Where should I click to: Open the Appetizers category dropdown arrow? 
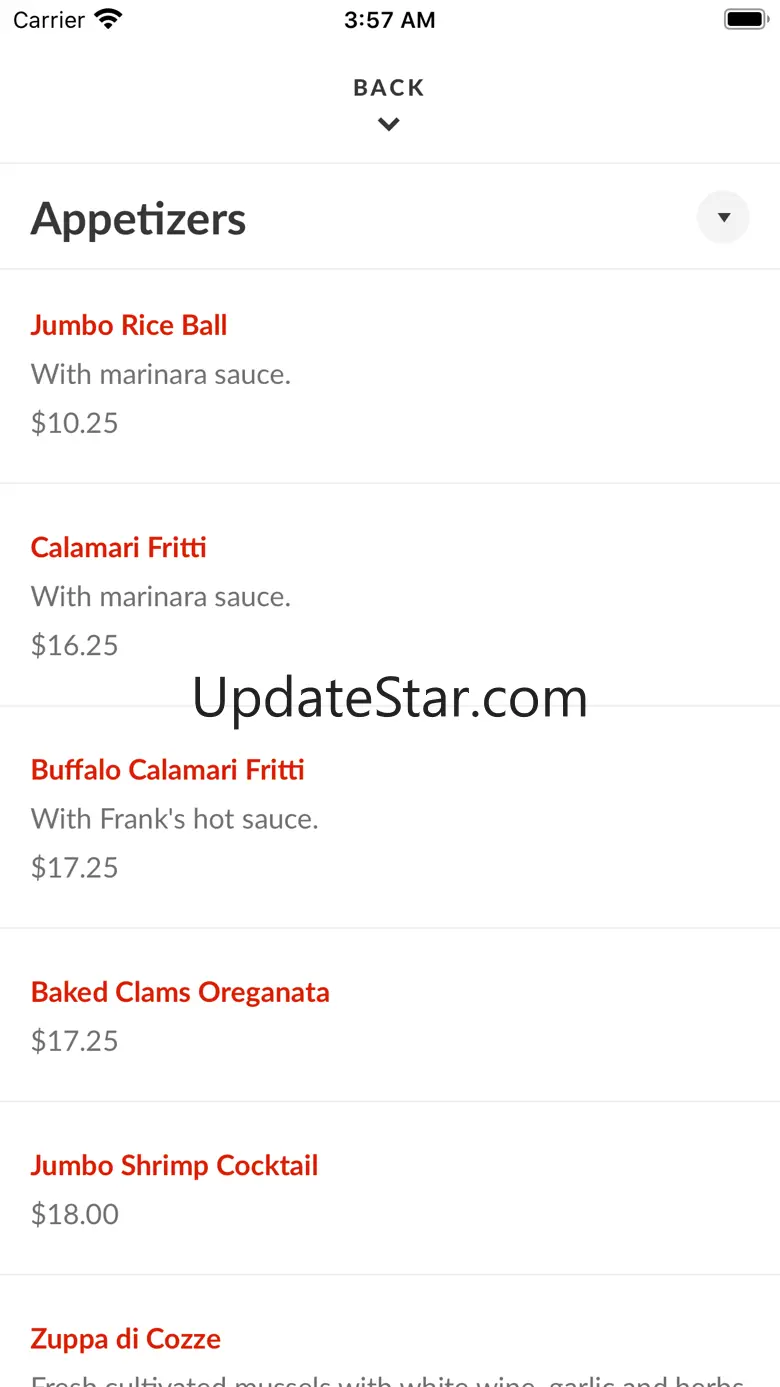(723, 217)
